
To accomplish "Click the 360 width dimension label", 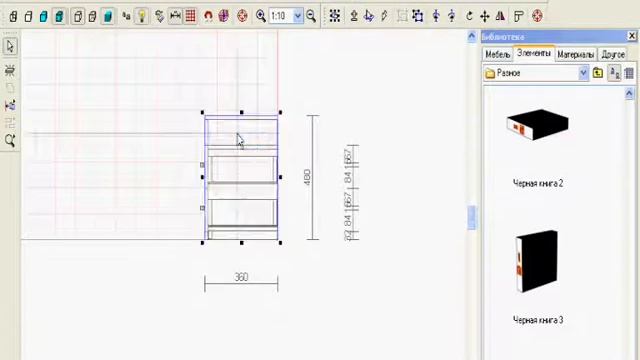I will [241, 277].
